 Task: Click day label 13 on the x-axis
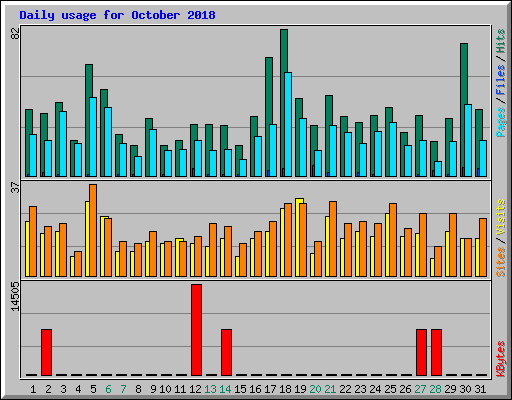click(x=210, y=389)
